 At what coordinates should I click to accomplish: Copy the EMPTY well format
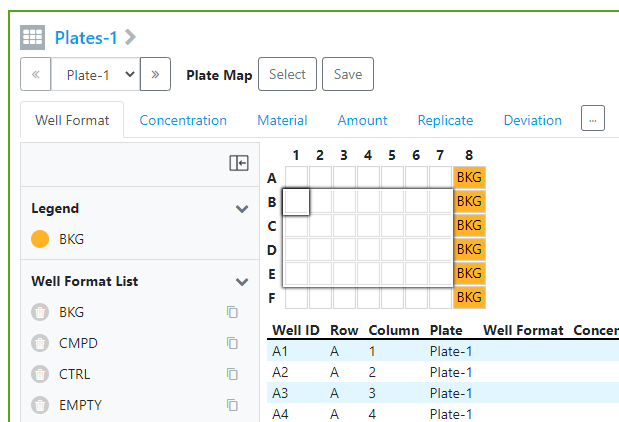[232, 405]
